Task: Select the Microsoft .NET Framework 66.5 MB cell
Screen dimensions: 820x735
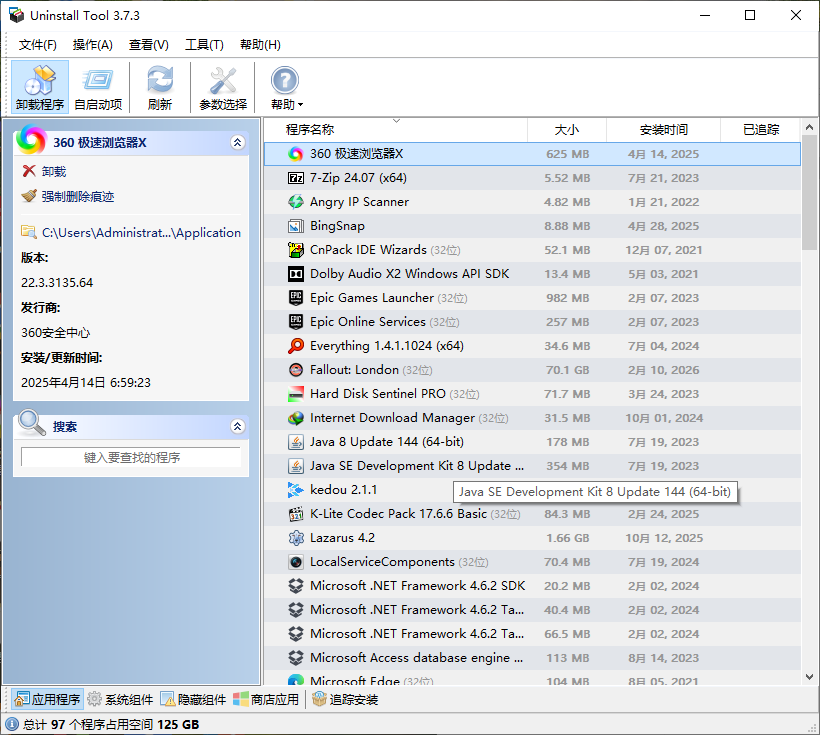Action: point(567,634)
